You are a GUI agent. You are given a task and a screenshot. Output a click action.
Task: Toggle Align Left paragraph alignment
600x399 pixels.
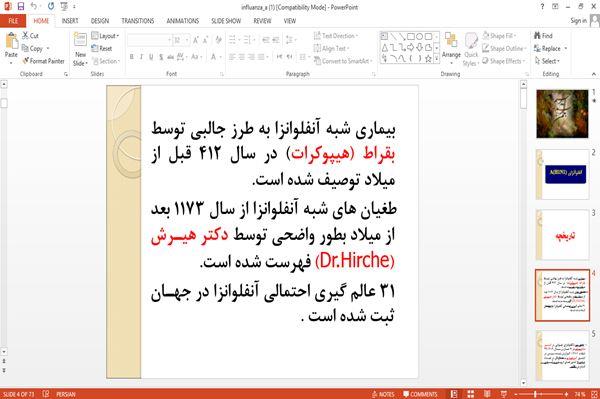(x=232, y=57)
